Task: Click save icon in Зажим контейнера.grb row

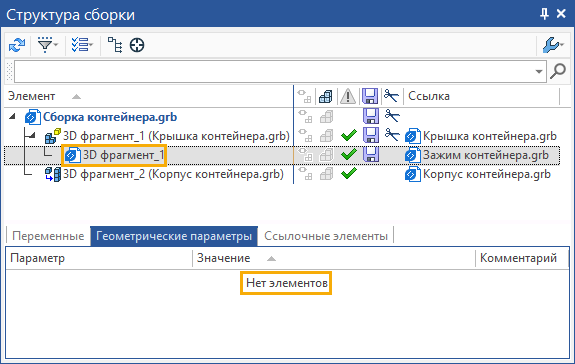Action: (x=371, y=154)
